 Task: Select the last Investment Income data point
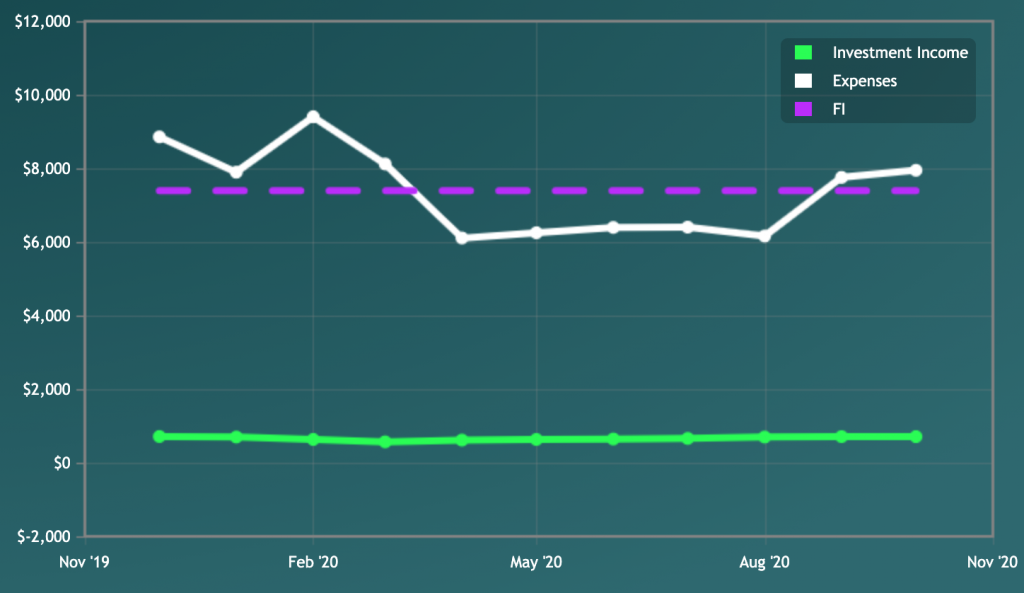point(916,437)
